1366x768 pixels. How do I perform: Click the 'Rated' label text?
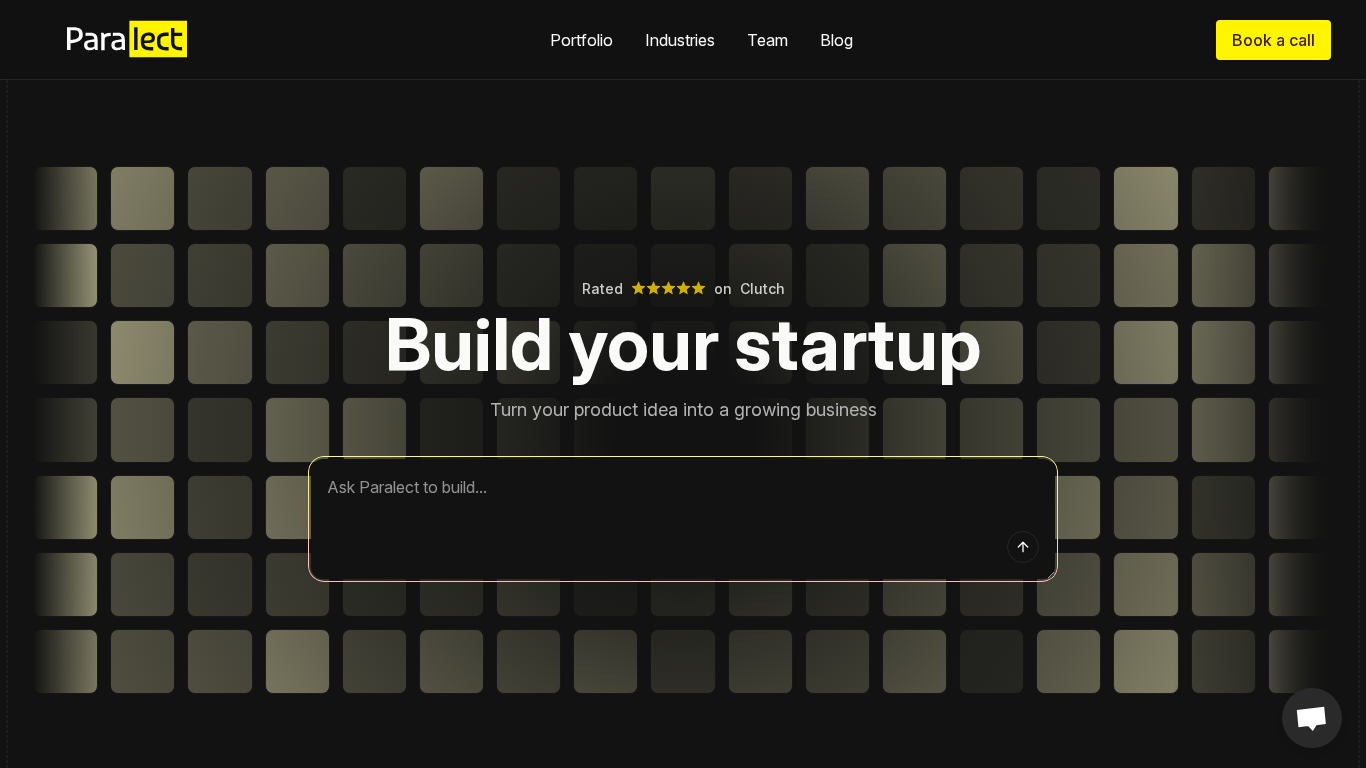pyautogui.click(x=602, y=289)
